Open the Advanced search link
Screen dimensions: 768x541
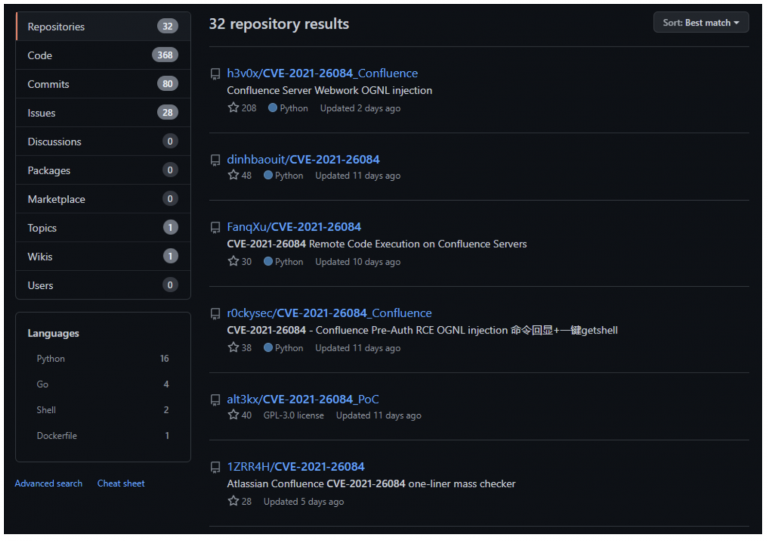[x=49, y=484]
